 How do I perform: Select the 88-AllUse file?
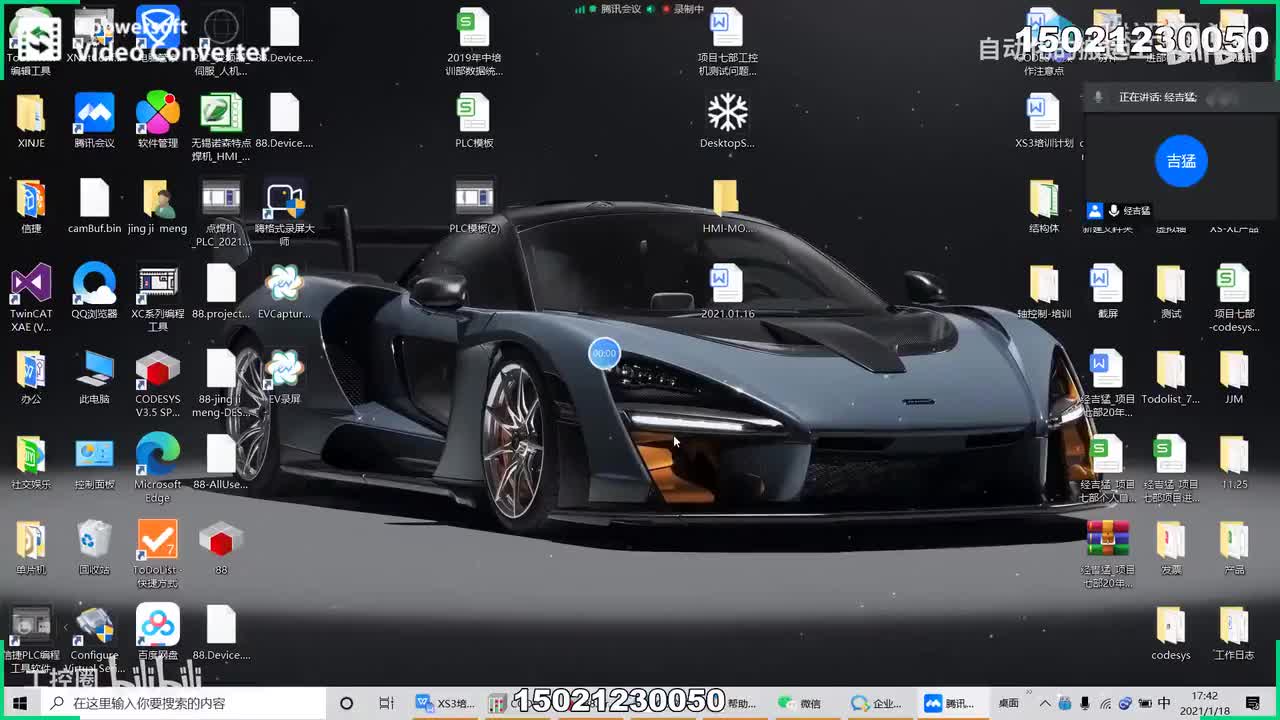coord(221,462)
